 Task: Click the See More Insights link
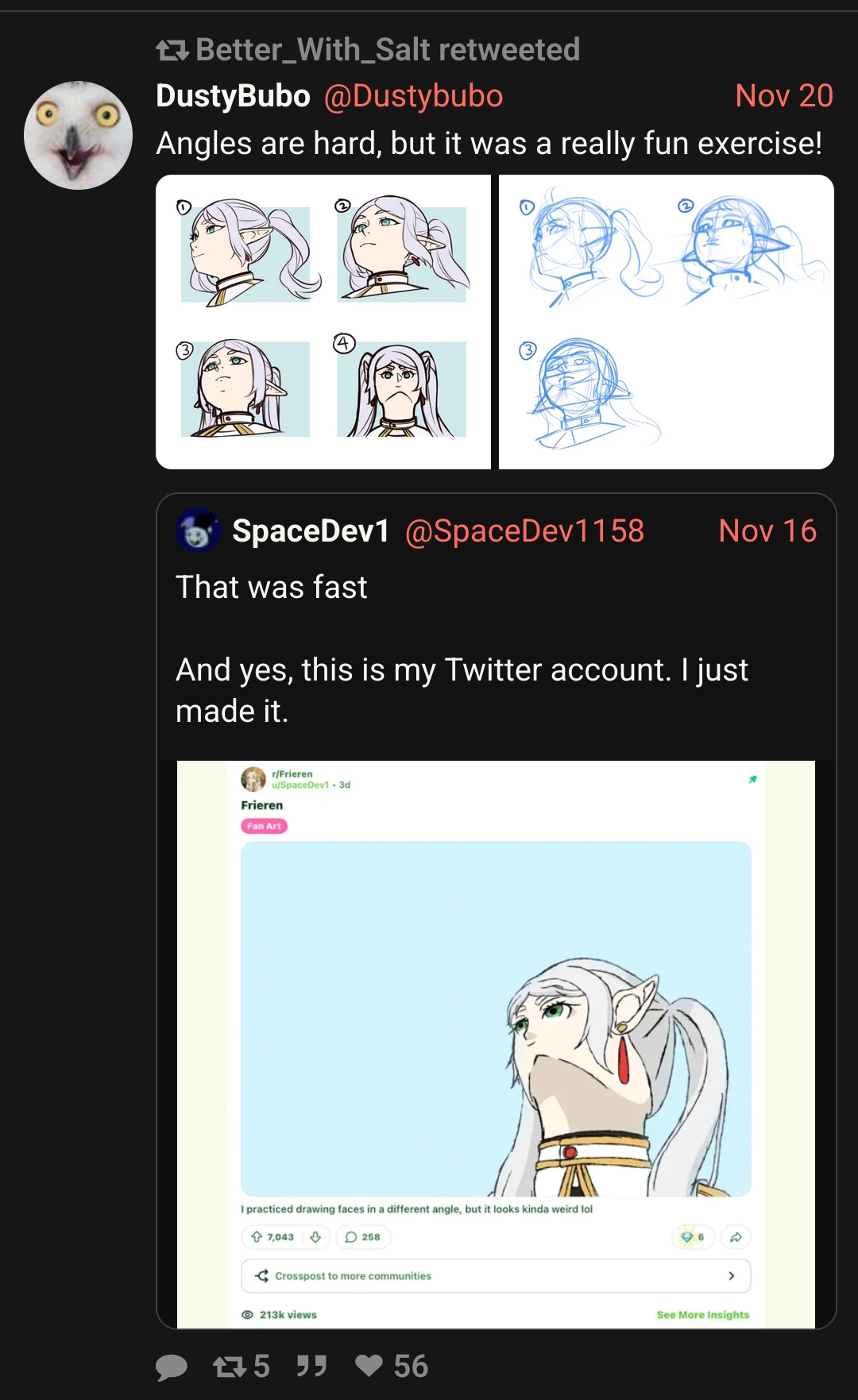702,1315
